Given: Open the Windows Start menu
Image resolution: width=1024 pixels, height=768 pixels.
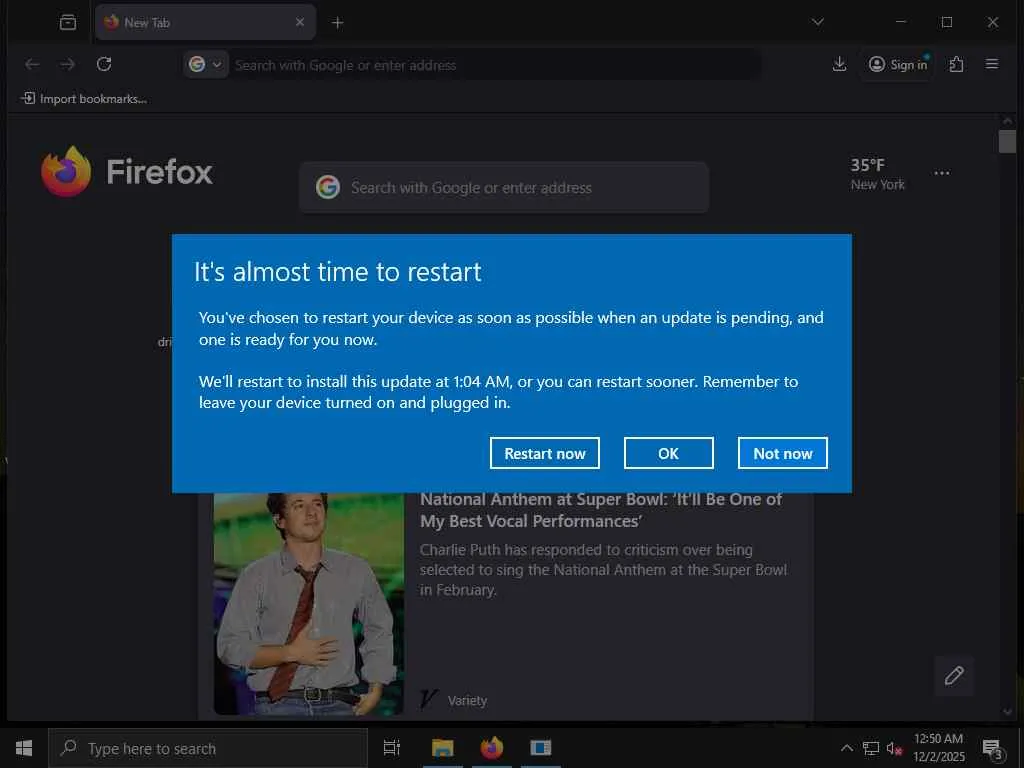Looking at the screenshot, I should (24, 748).
